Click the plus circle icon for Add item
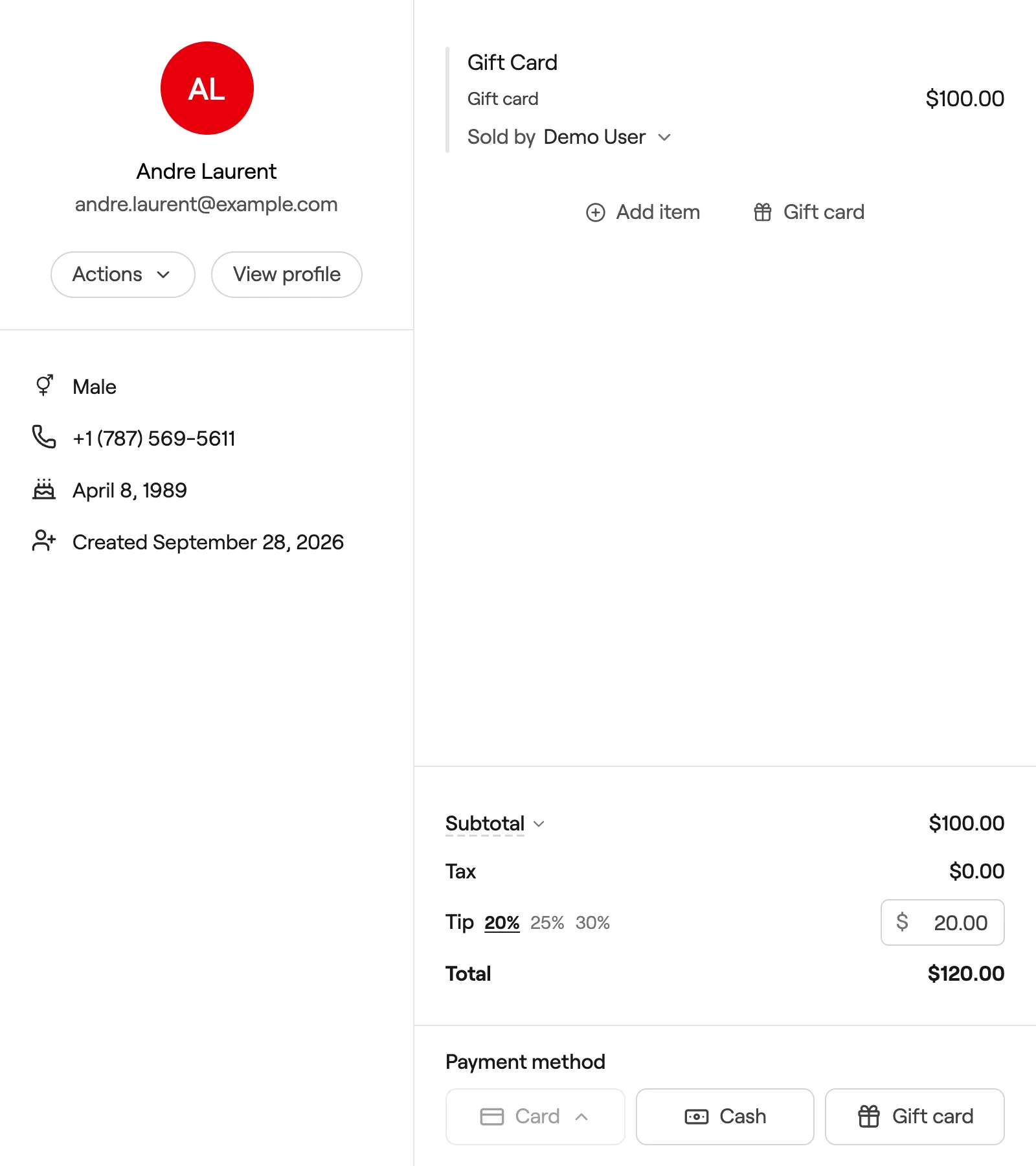 pyautogui.click(x=595, y=212)
